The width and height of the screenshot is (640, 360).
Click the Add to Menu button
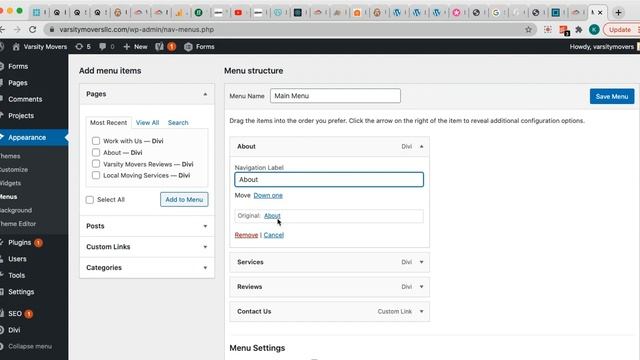[184, 200]
